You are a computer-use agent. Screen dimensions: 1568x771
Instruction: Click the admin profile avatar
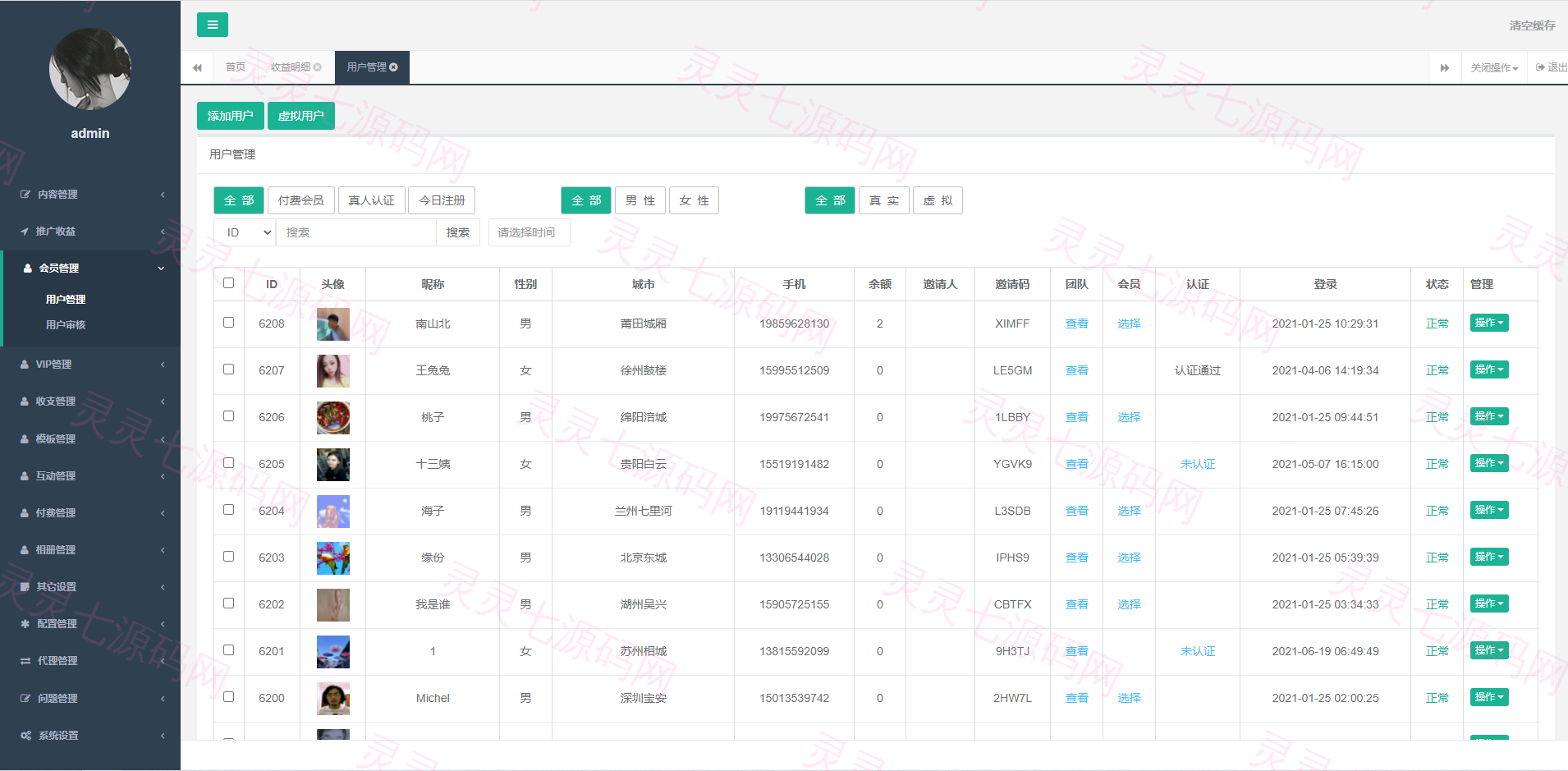90,69
